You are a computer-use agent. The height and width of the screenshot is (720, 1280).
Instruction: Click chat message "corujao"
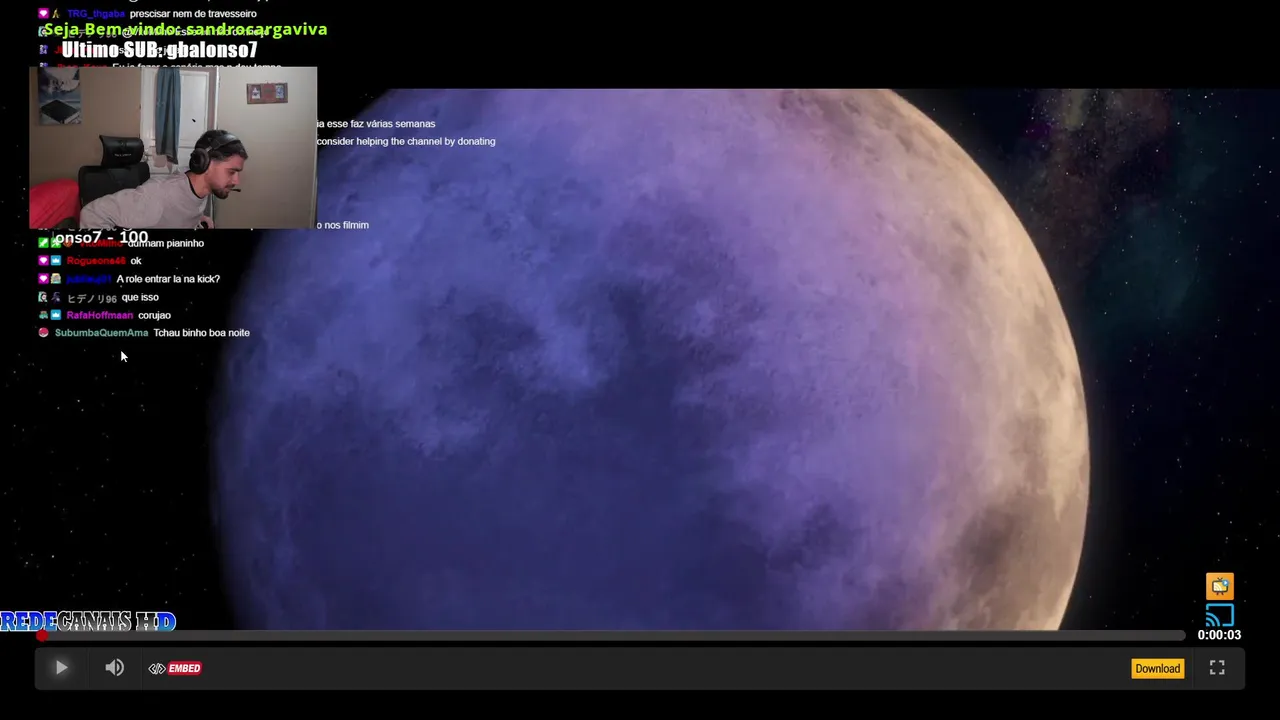click(x=154, y=315)
